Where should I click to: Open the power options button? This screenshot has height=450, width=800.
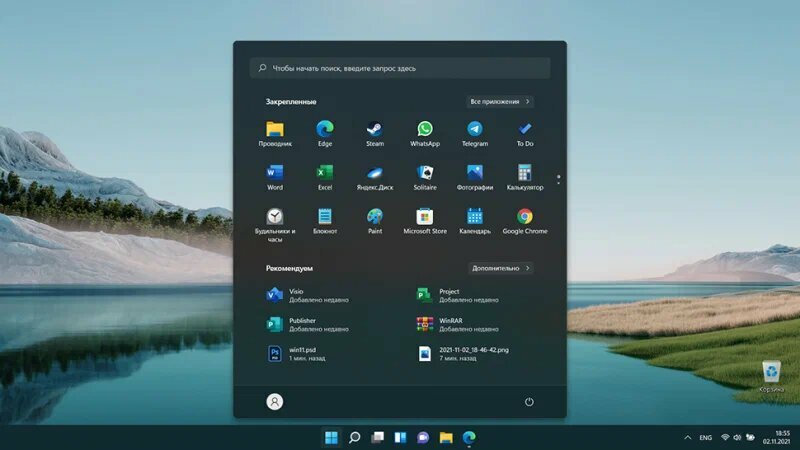coord(529,402)
